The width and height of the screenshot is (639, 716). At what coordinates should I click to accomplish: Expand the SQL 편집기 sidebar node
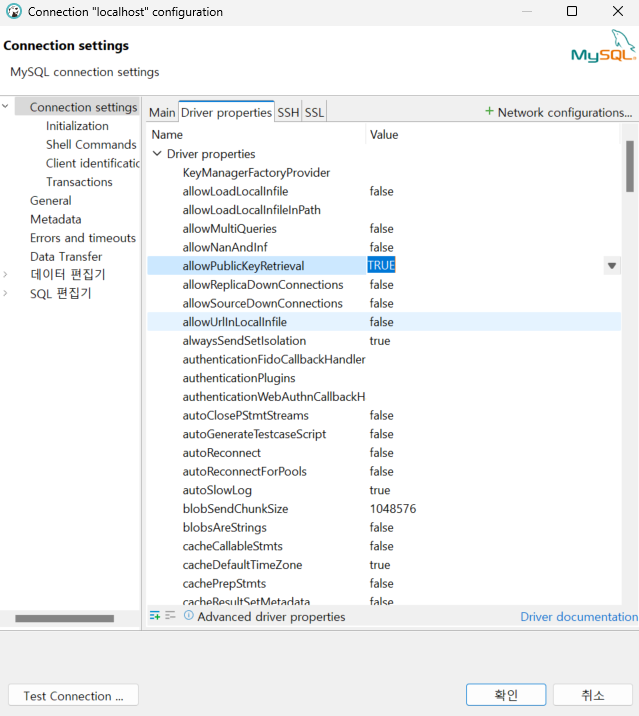5,293
